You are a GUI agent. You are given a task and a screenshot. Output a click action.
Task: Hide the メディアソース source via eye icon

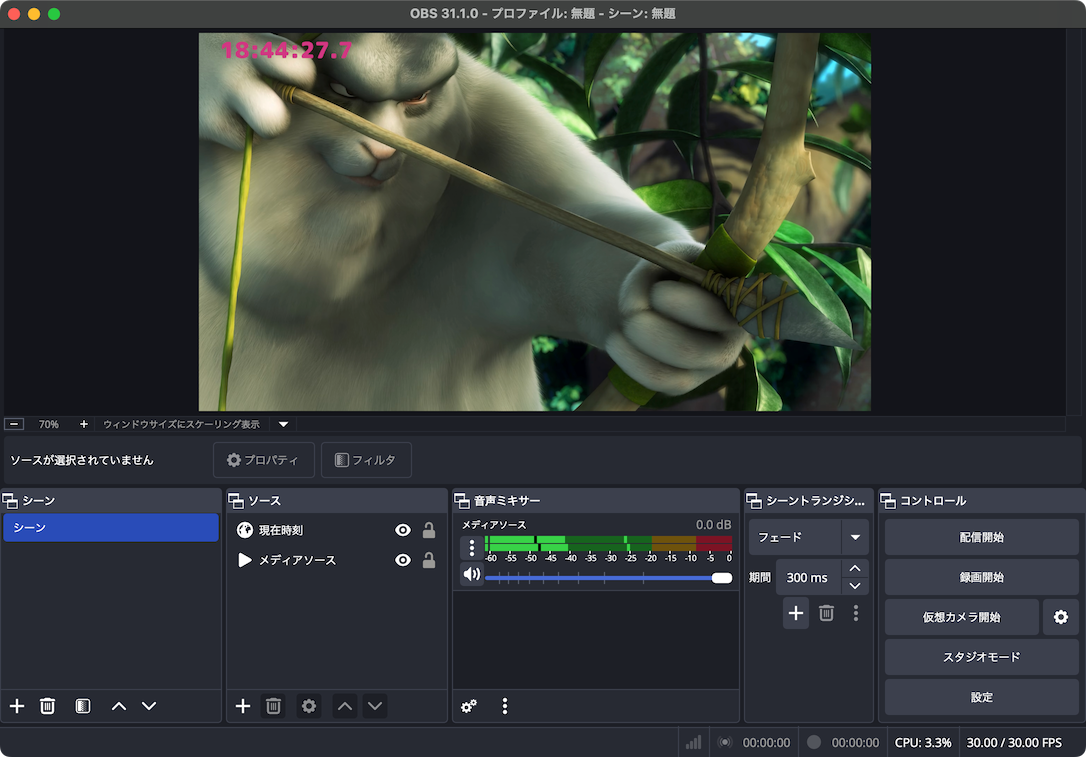click(402, 560)
